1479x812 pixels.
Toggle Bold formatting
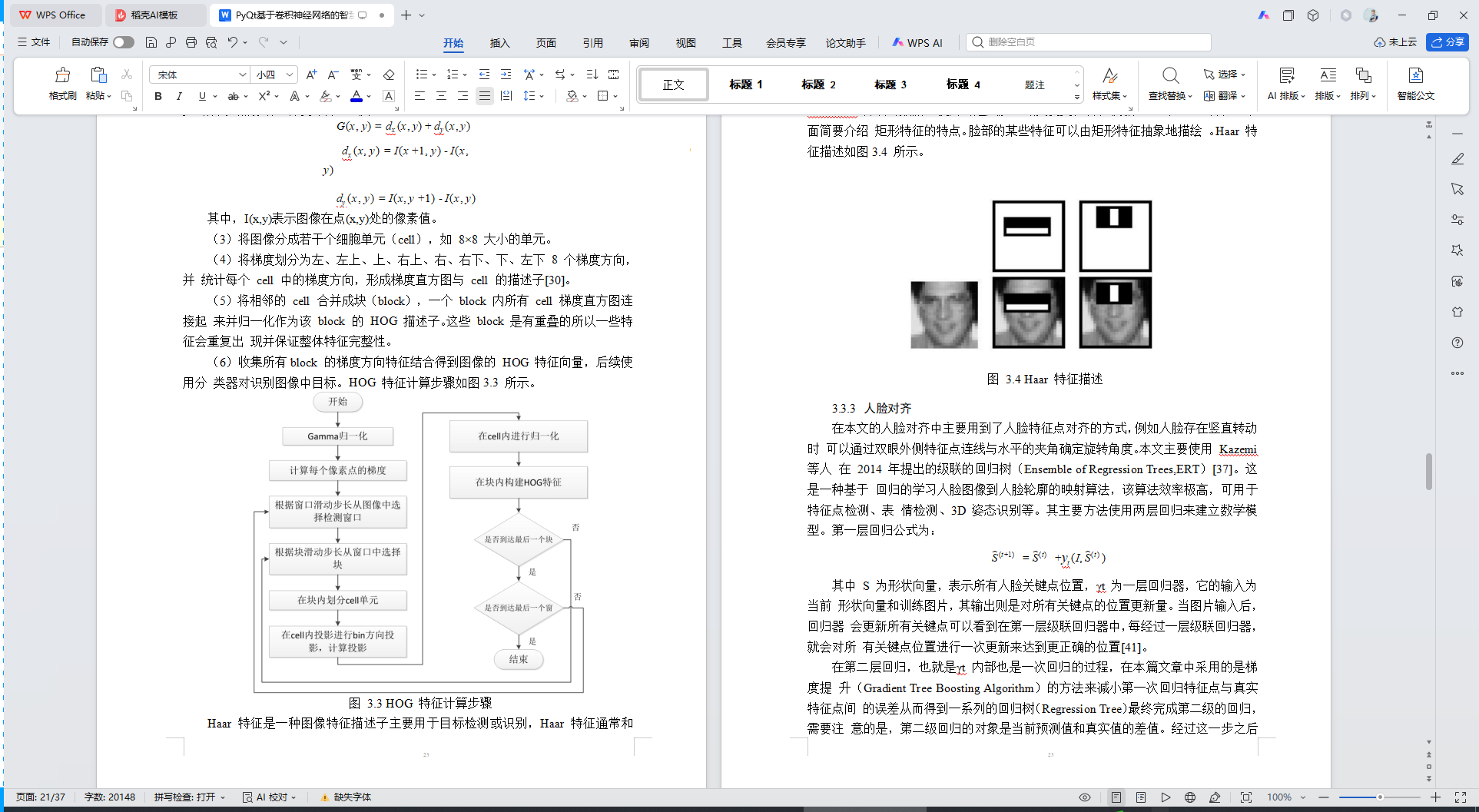(x=158, y=96)
